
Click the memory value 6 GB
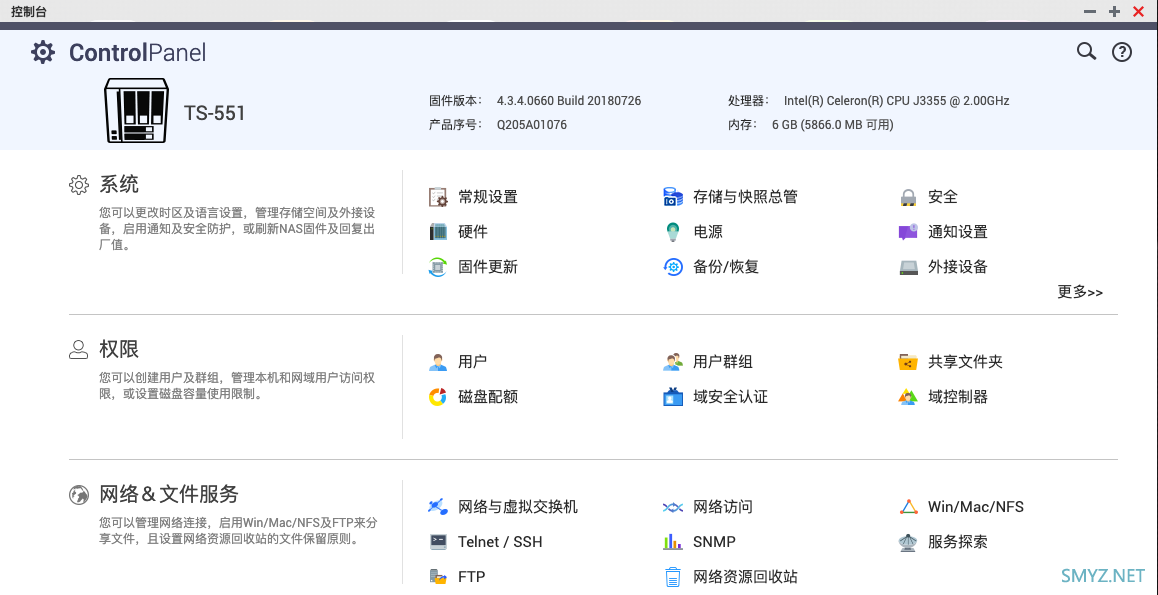[x=833, y=125]
